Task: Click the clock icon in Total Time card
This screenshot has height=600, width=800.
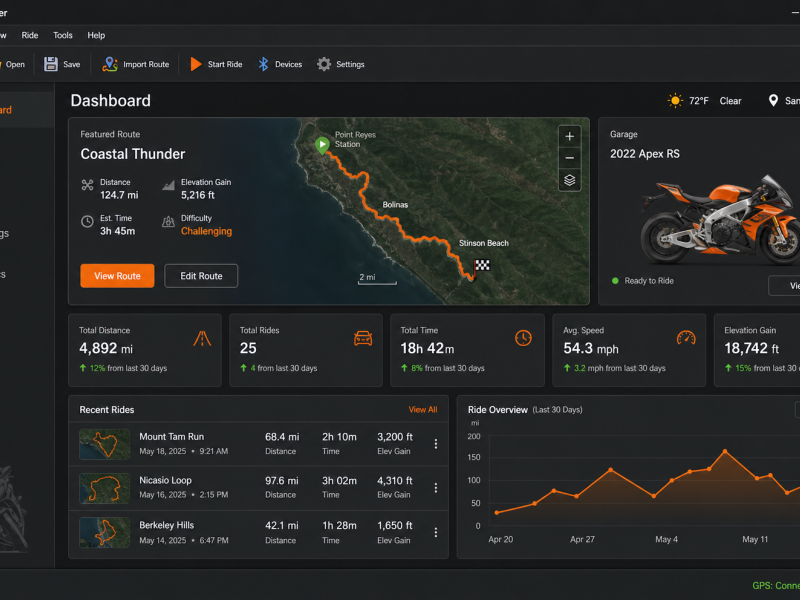Action: click(x=523, y=338)
